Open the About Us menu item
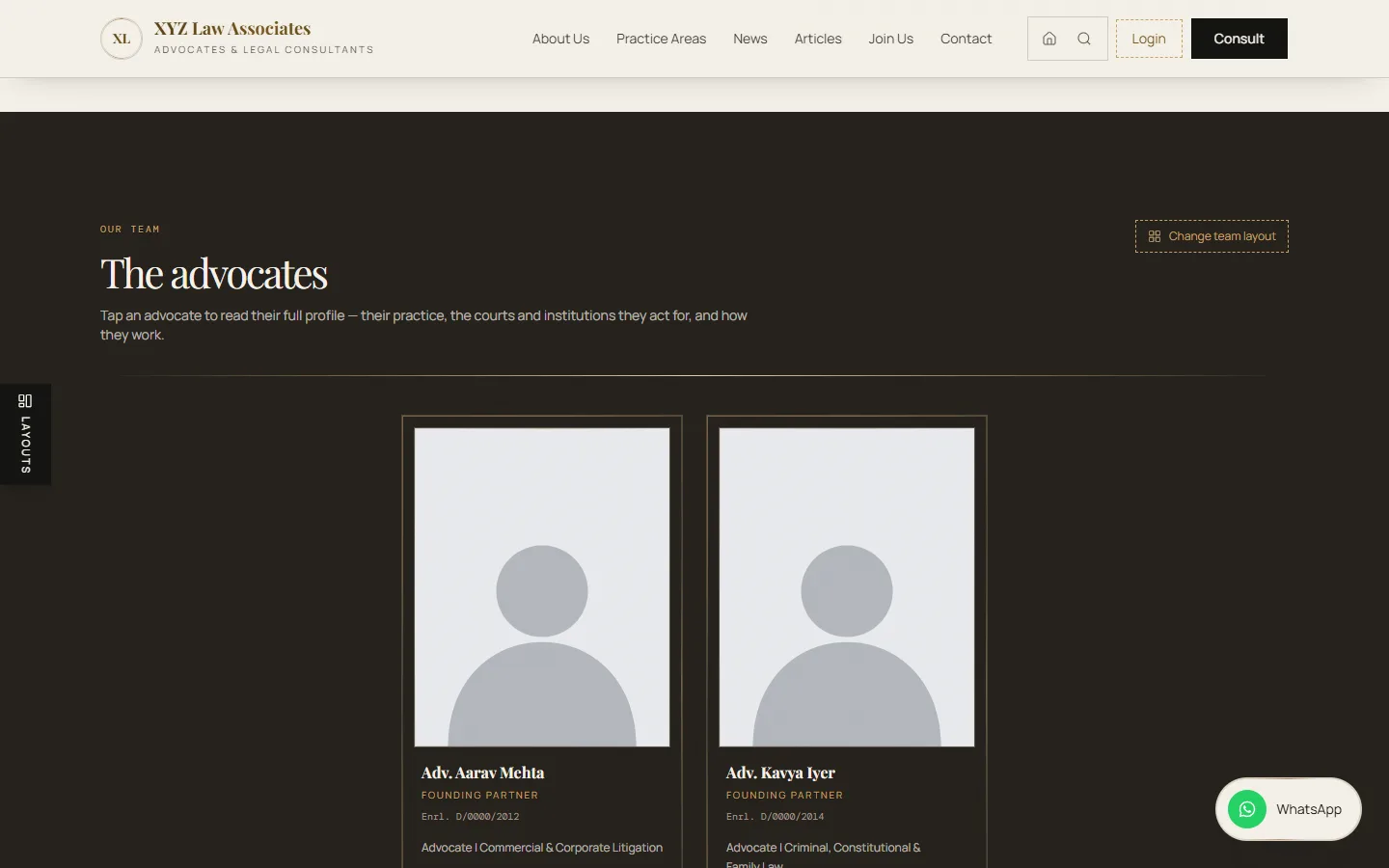The image size is (1389, 868). [x=560, y=39]
